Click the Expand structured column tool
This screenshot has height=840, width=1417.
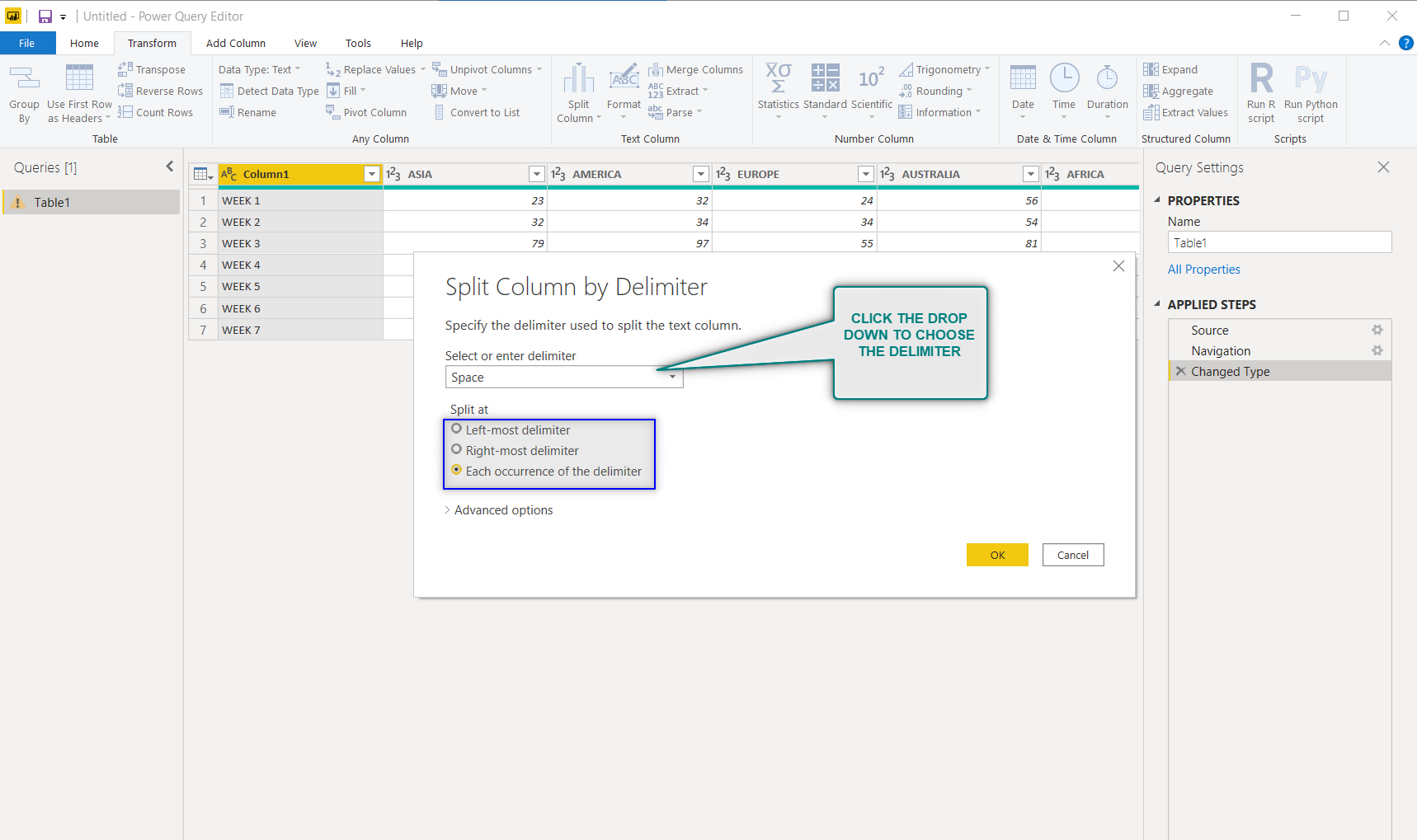coord(1170,69)
